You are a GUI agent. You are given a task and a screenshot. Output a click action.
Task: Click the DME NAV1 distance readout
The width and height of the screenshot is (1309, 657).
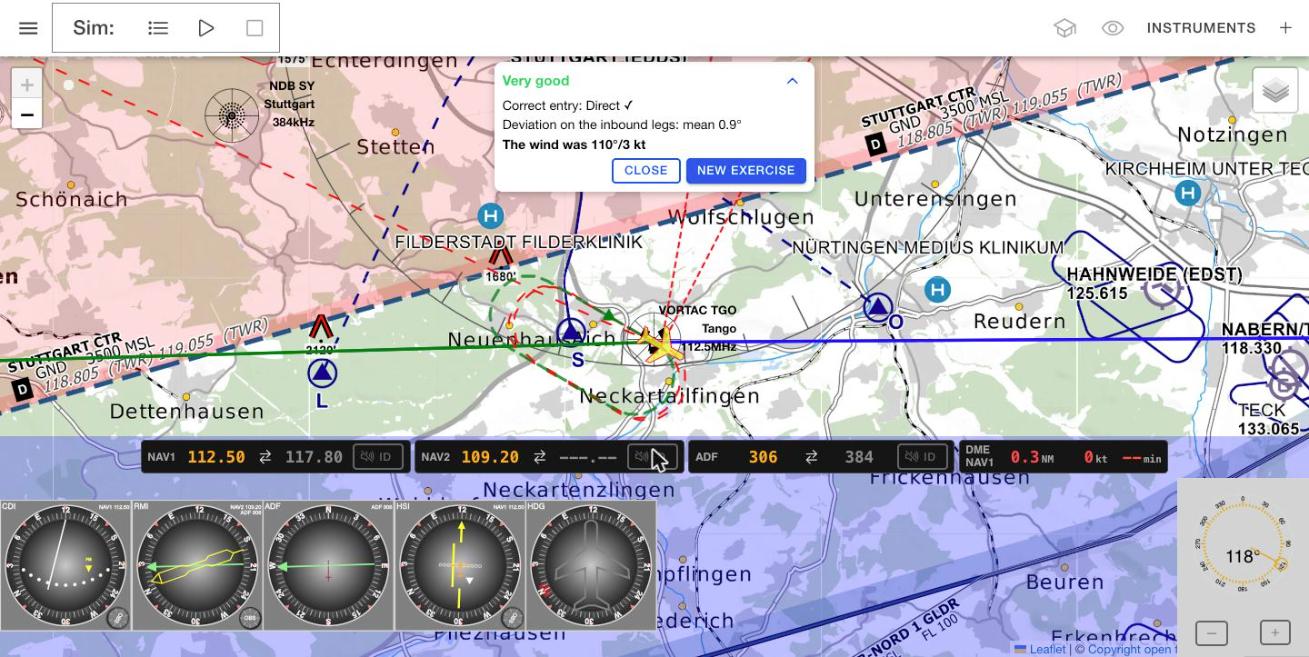coord(1032,457)
